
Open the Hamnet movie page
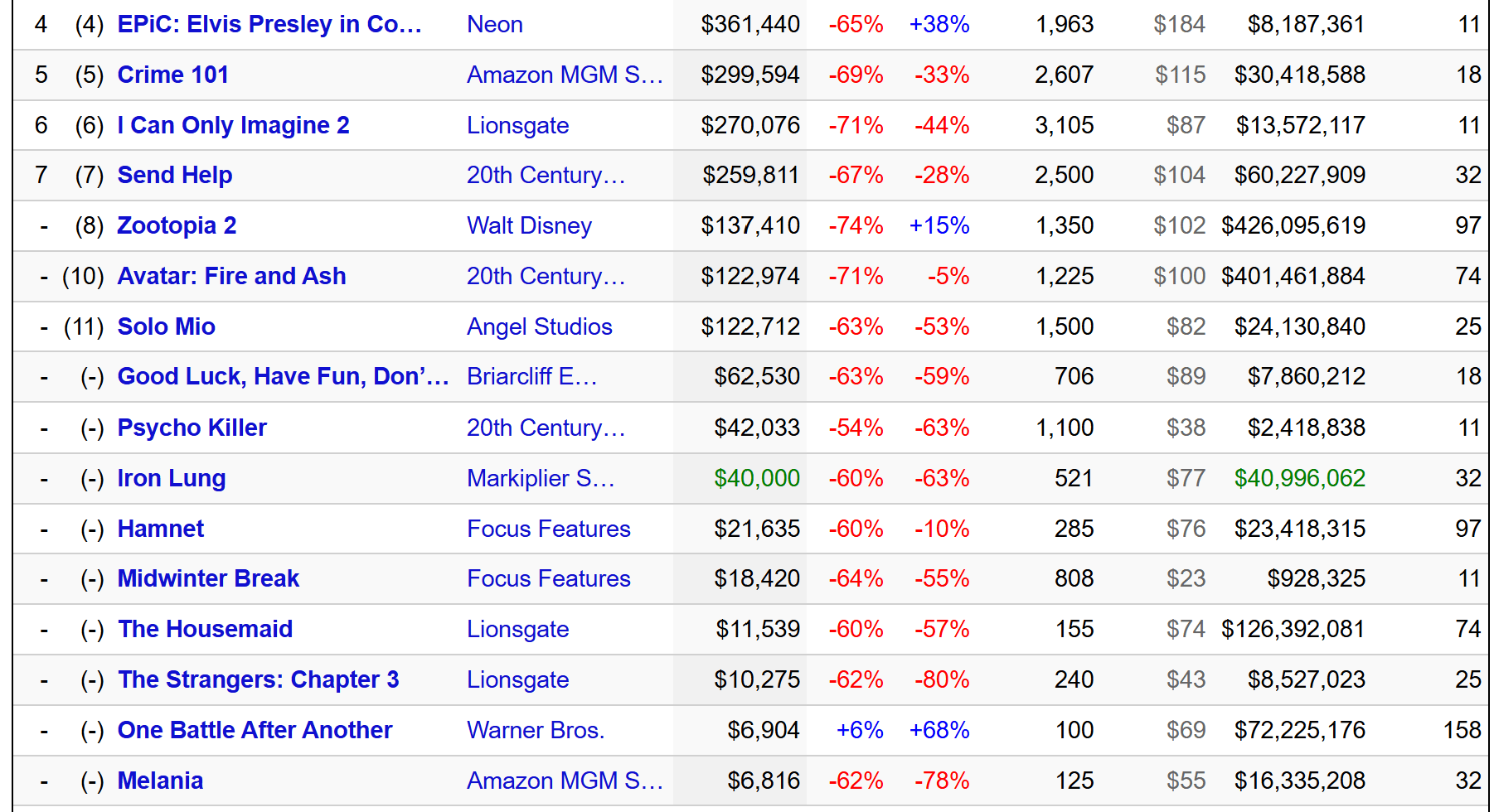coord(160,529)
